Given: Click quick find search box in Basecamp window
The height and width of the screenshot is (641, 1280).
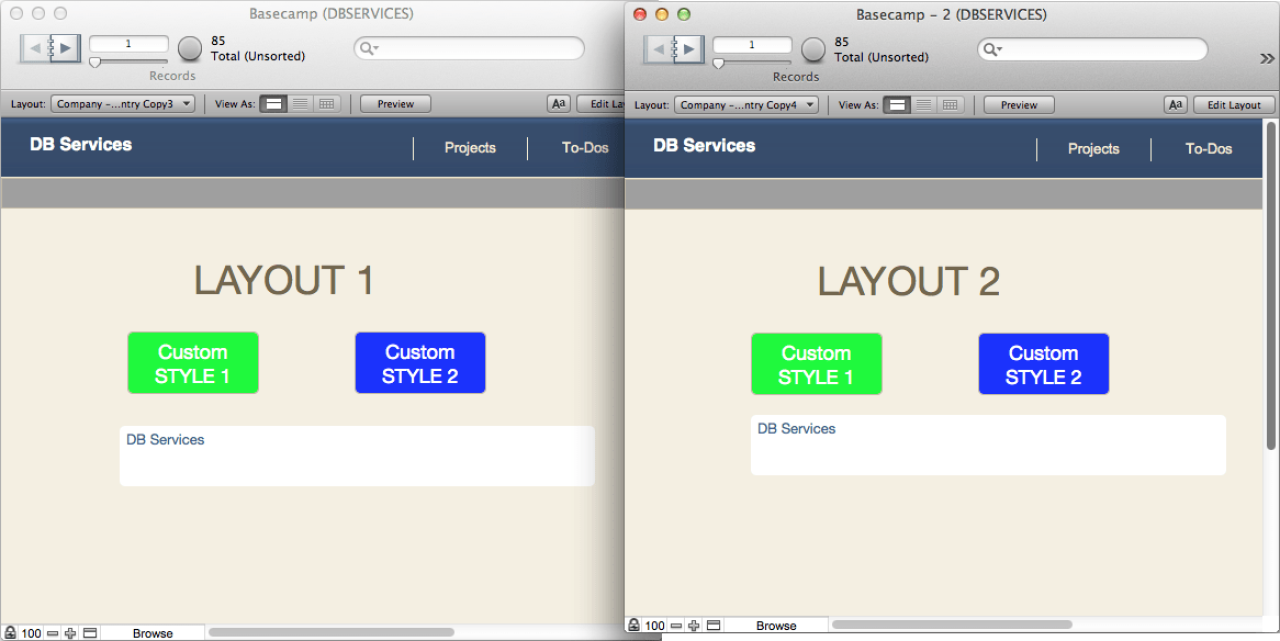Looking at the screenshot, I should [469, 48].
